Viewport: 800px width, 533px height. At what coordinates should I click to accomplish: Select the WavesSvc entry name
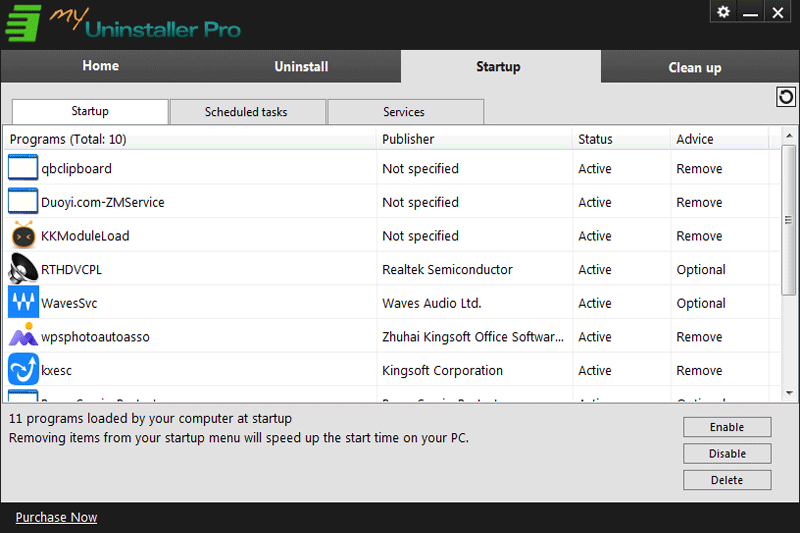coord(69,303)
